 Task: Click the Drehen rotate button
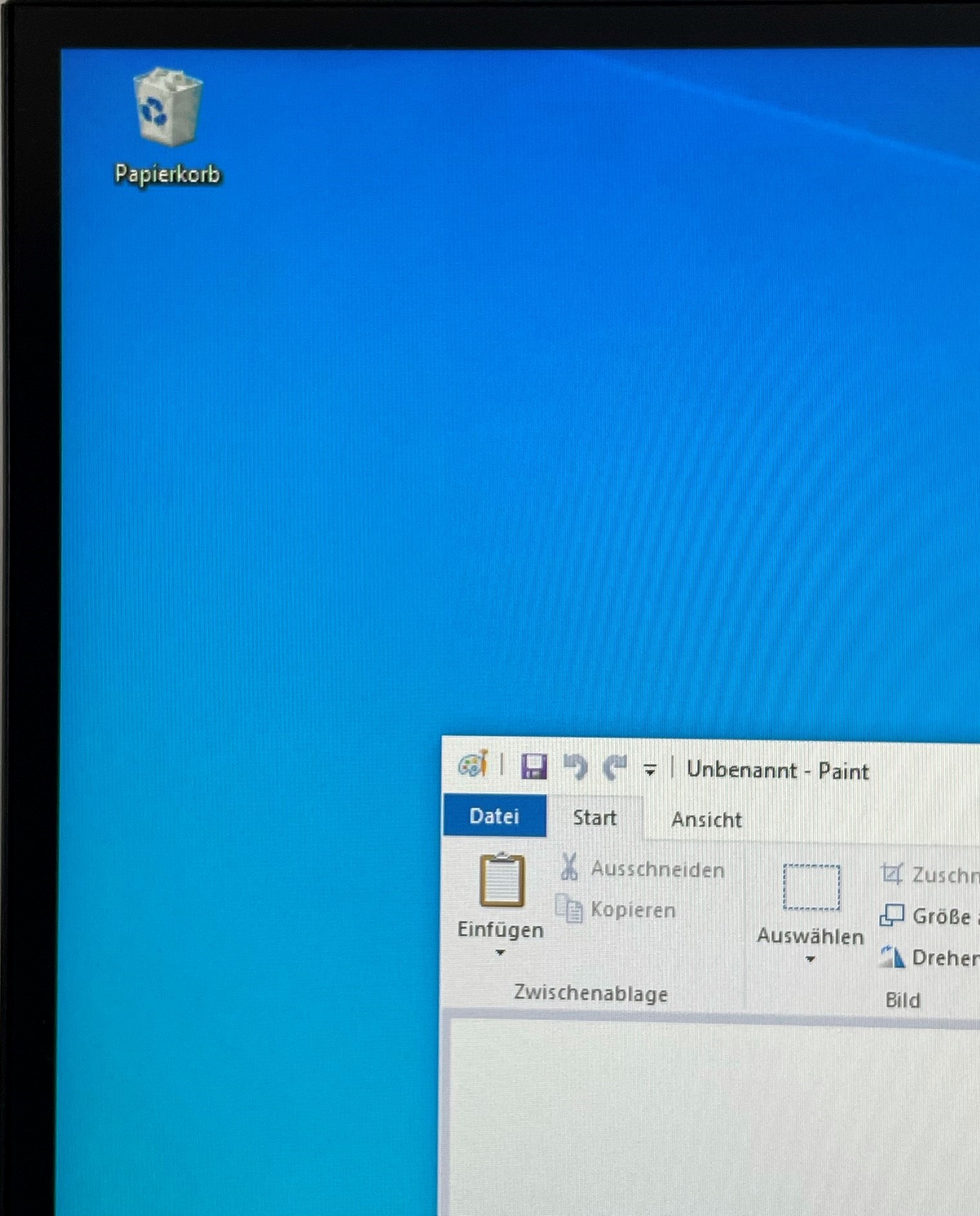(929, 958)
